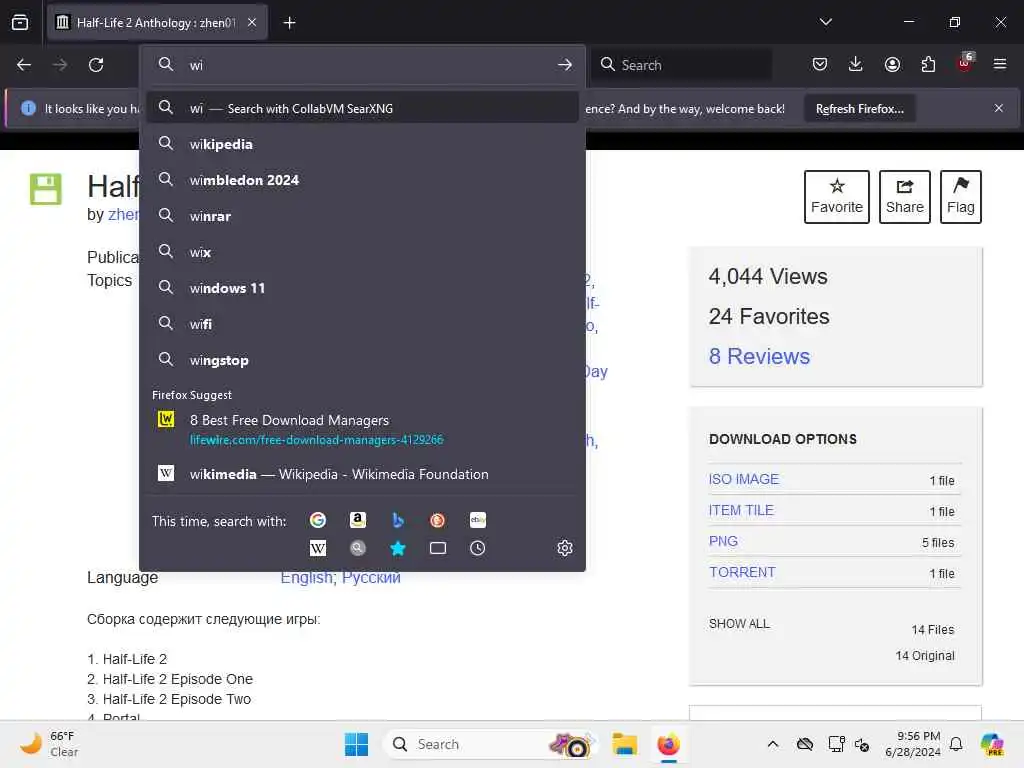Open the Русский language link
The height and width of the screenshot is (768, 1024).
pyautogui.click(x=371, y=578)
